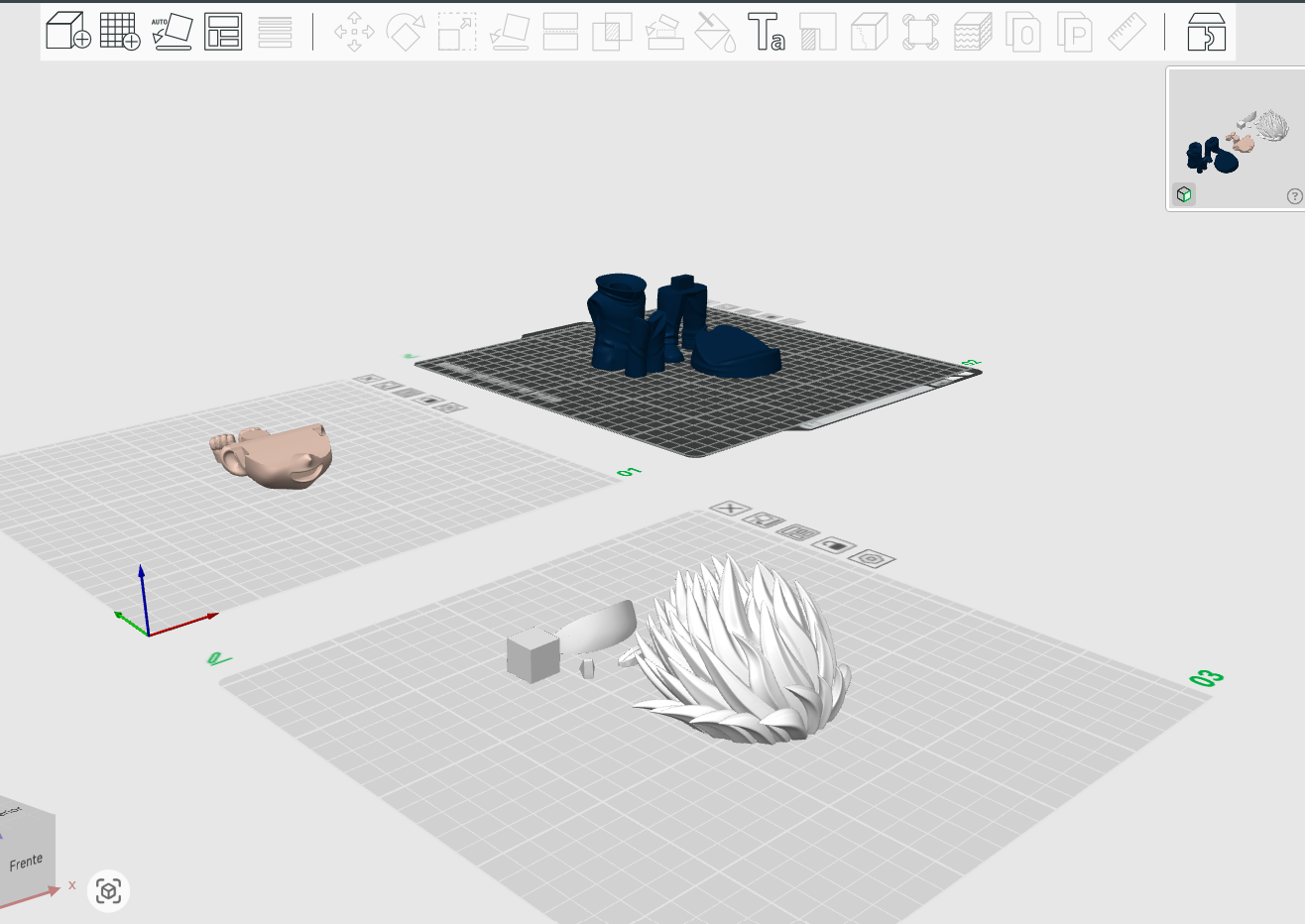The width and height of the screenshot is (1305, 924).
Task: Activate the Cut tool
Action: (560, 32)
